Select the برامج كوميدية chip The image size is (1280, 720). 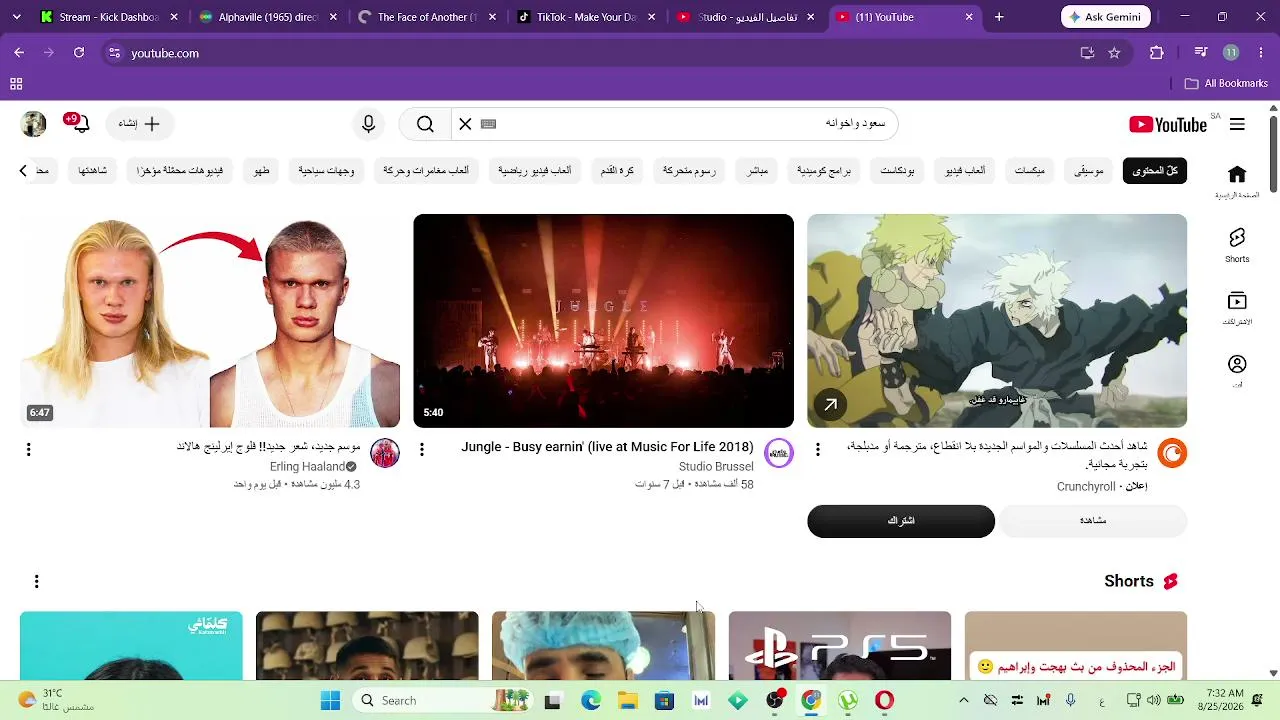[824, 171]
